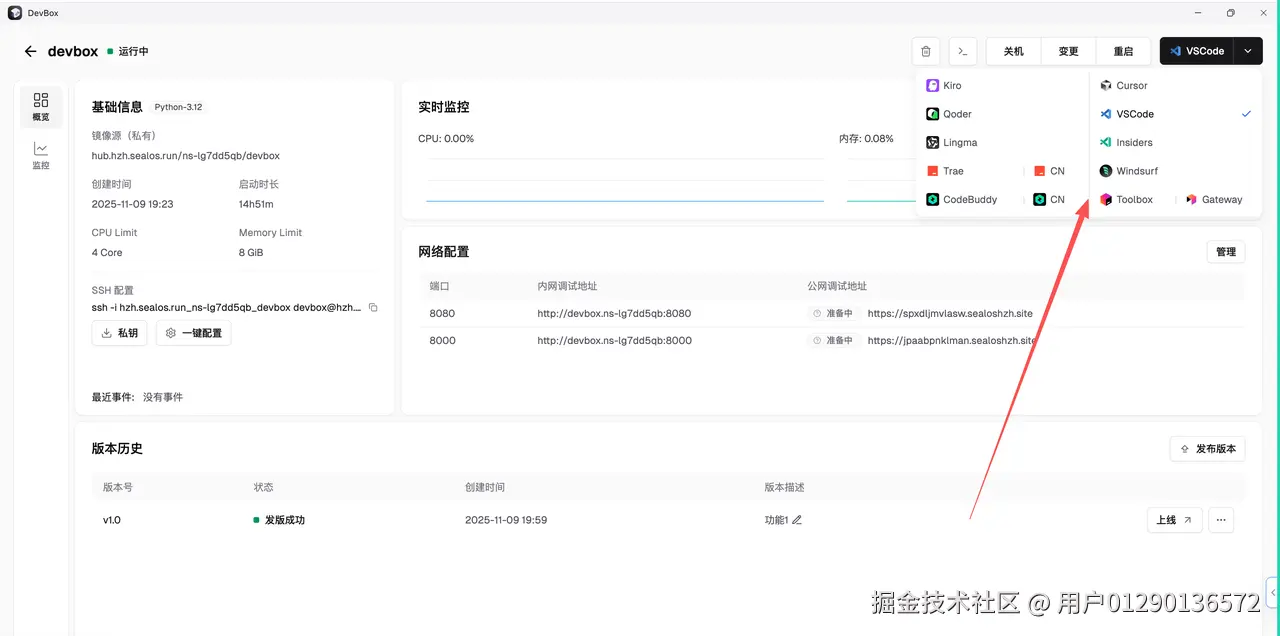Click the 管理 network manage button

pyautogui.click(x=1226, y=252)
